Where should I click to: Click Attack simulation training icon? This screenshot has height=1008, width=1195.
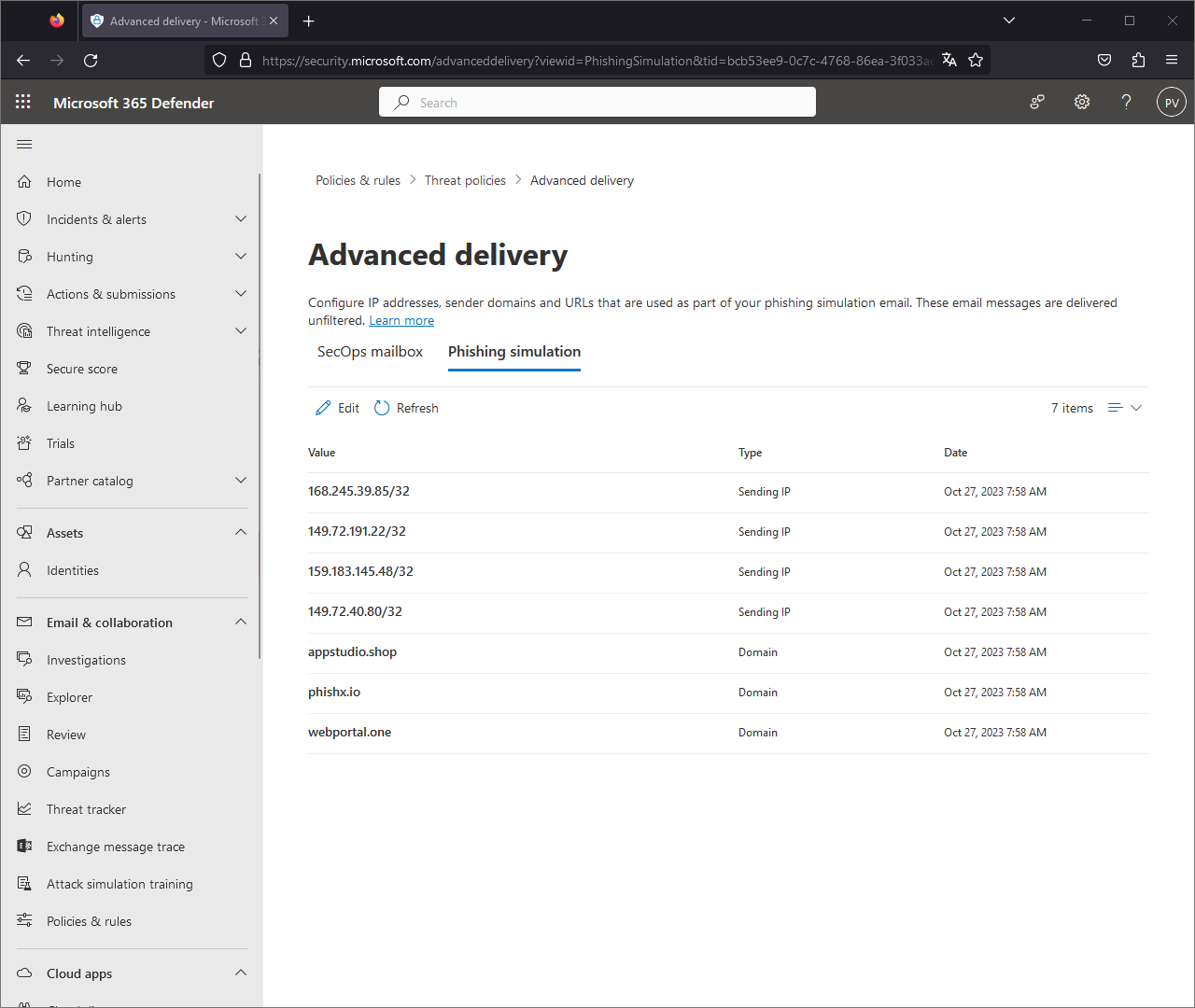(x=24, y=884)
